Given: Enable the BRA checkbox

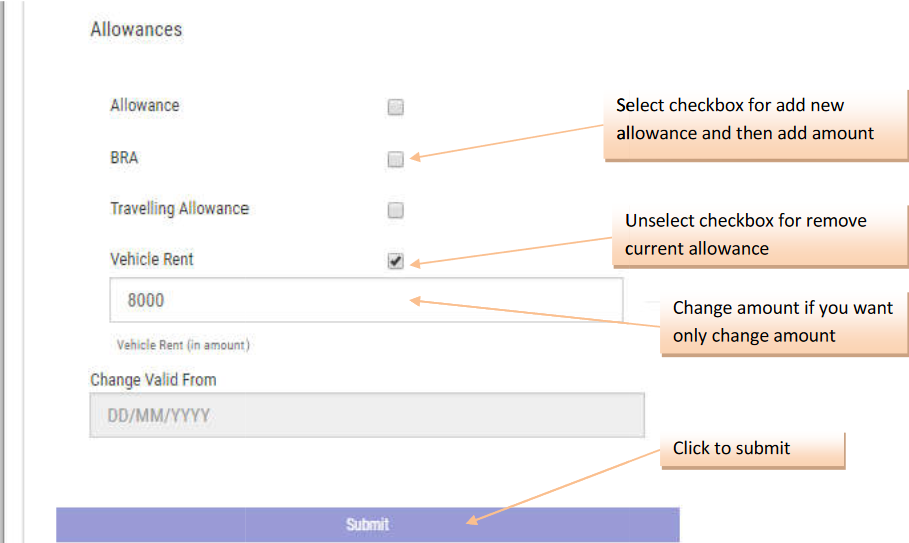Looking at the screenshot, I should 395,159.
